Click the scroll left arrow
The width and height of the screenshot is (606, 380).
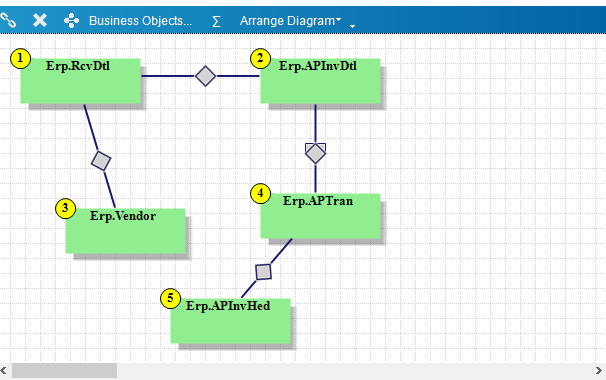coord(3,371)
